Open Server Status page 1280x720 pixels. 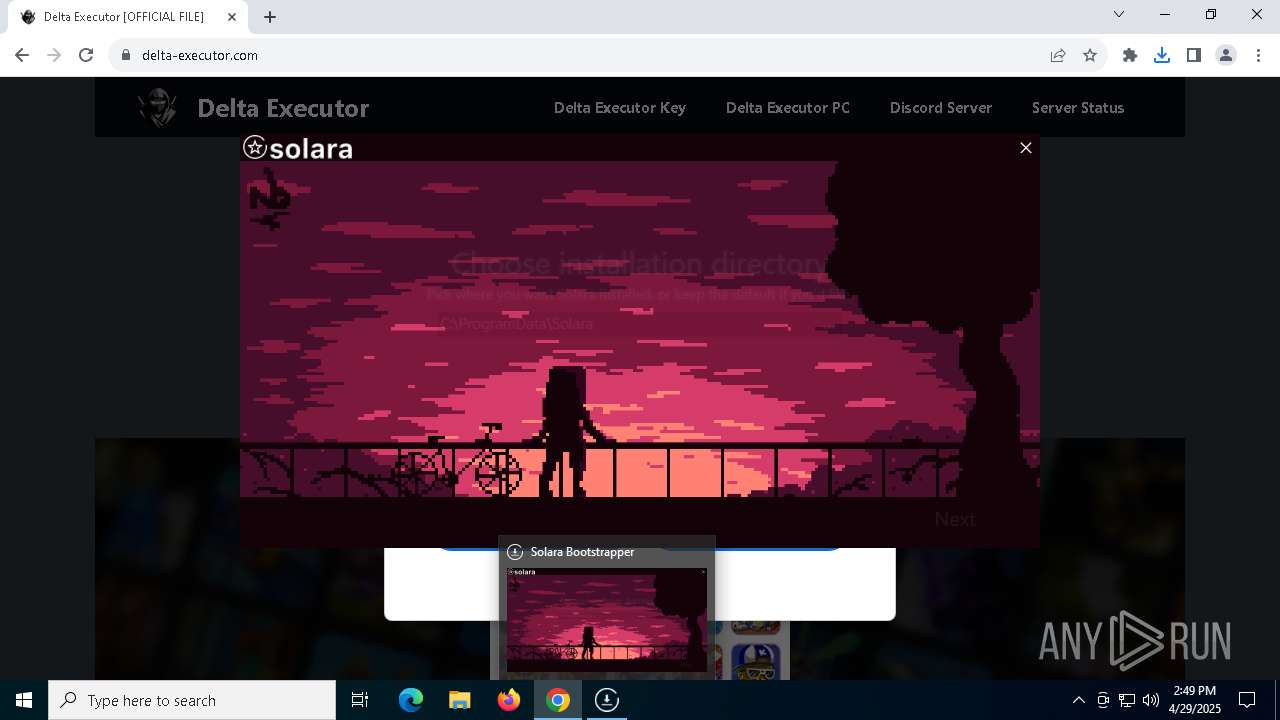pyautogui.click(x=1078, y=108)
